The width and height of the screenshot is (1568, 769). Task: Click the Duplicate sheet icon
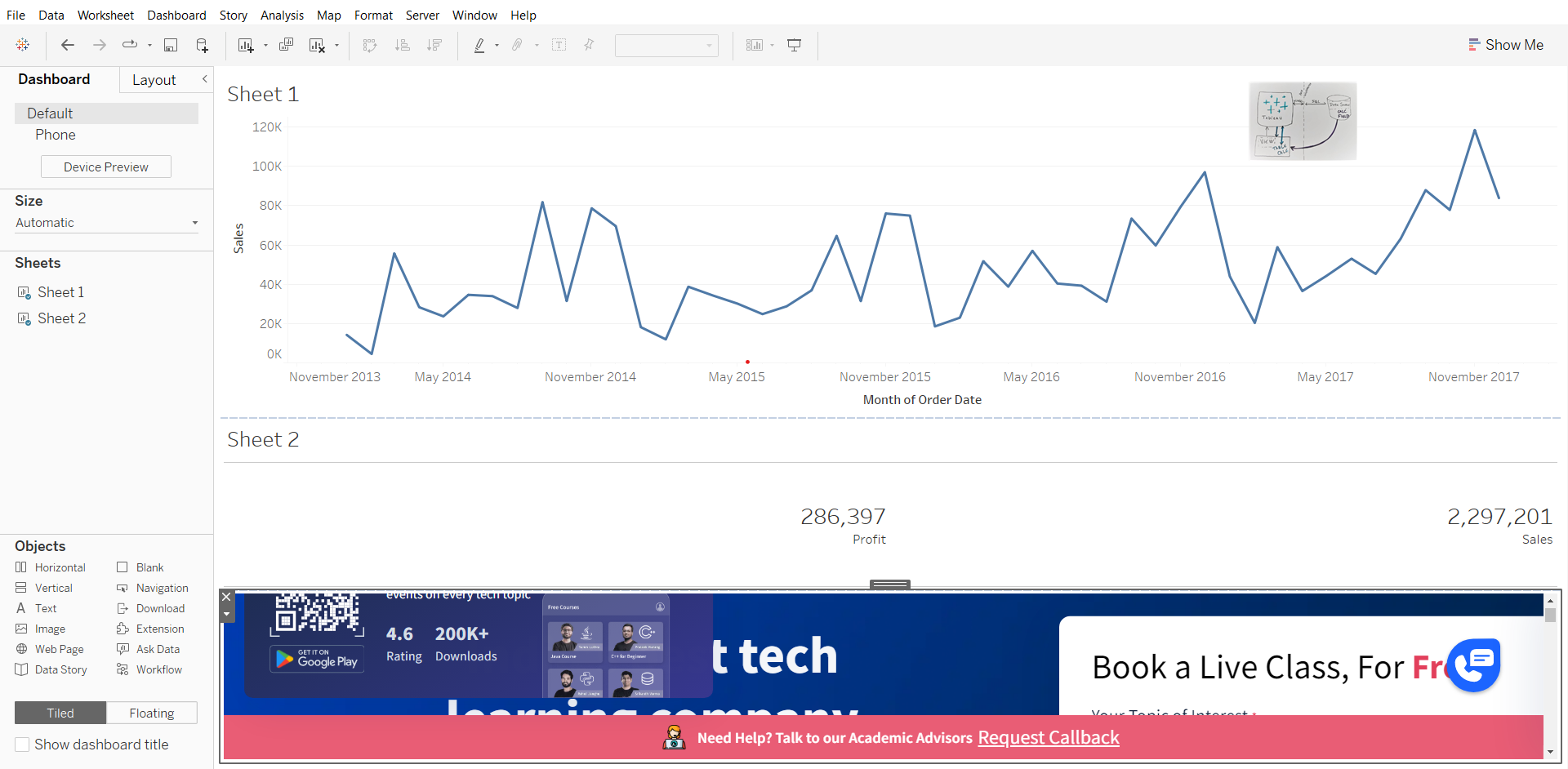[x=286, y=45]
